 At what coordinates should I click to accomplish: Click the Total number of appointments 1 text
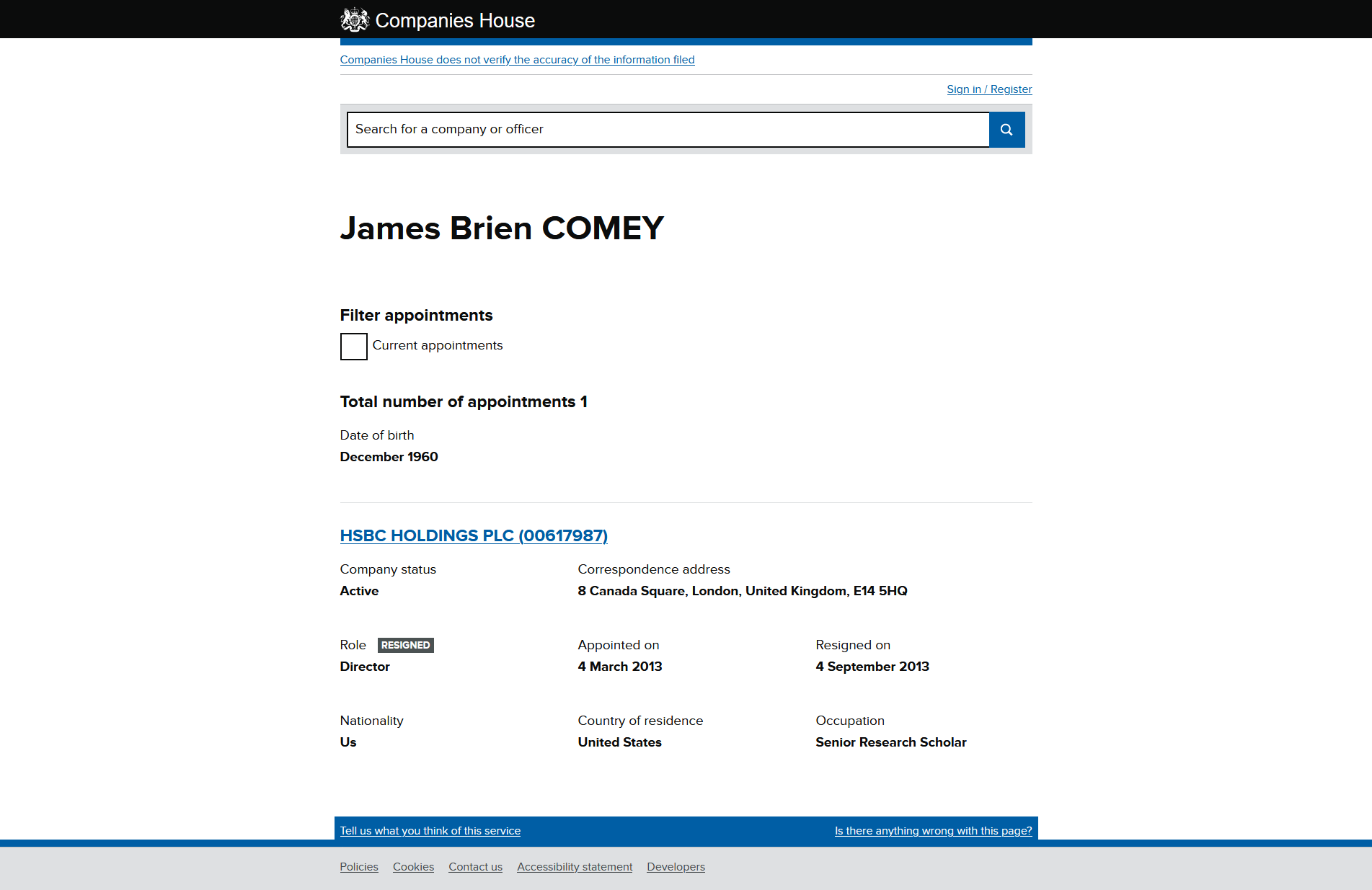pos(464,402)
